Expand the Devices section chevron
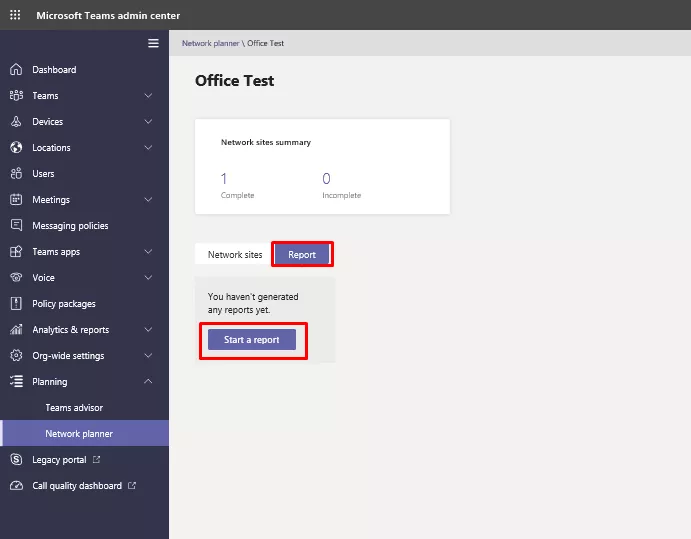The image size is (691, 539). click(148, 122)
